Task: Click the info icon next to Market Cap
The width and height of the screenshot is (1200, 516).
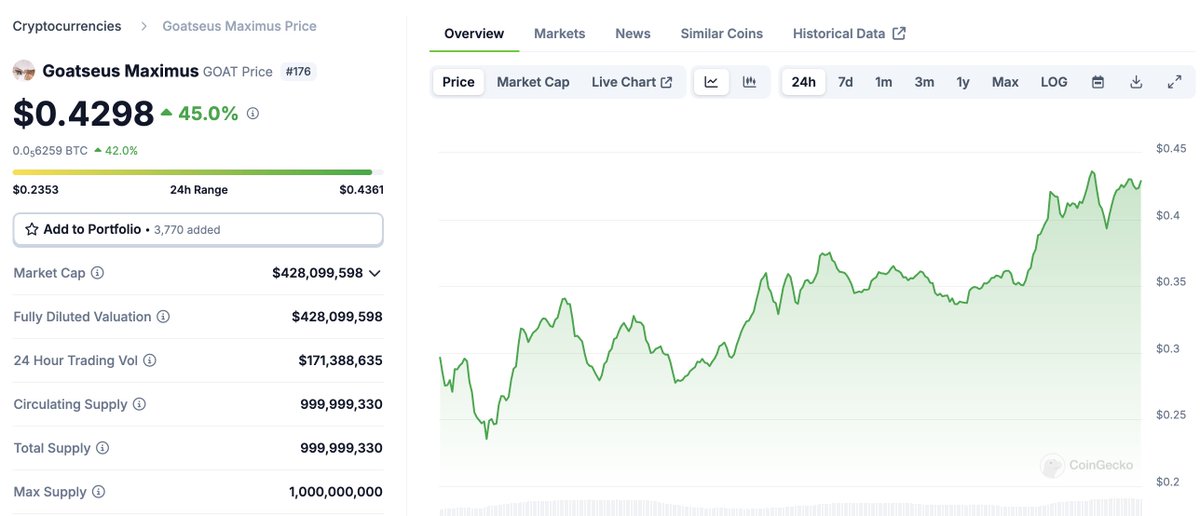Action: click(98, 273)
